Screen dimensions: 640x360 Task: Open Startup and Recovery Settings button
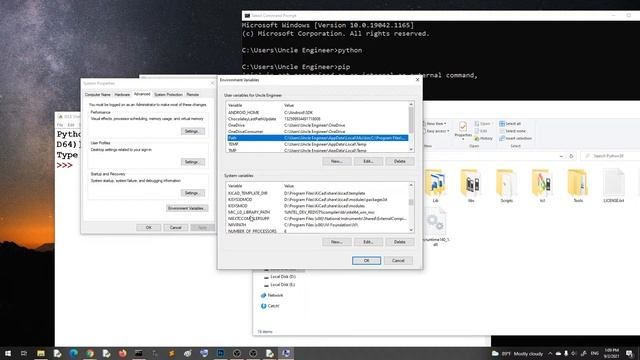tap(193, 193)
